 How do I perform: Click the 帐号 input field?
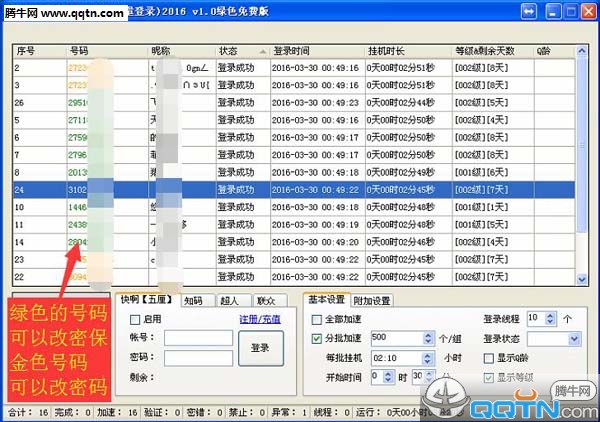(x=197, y=338)
